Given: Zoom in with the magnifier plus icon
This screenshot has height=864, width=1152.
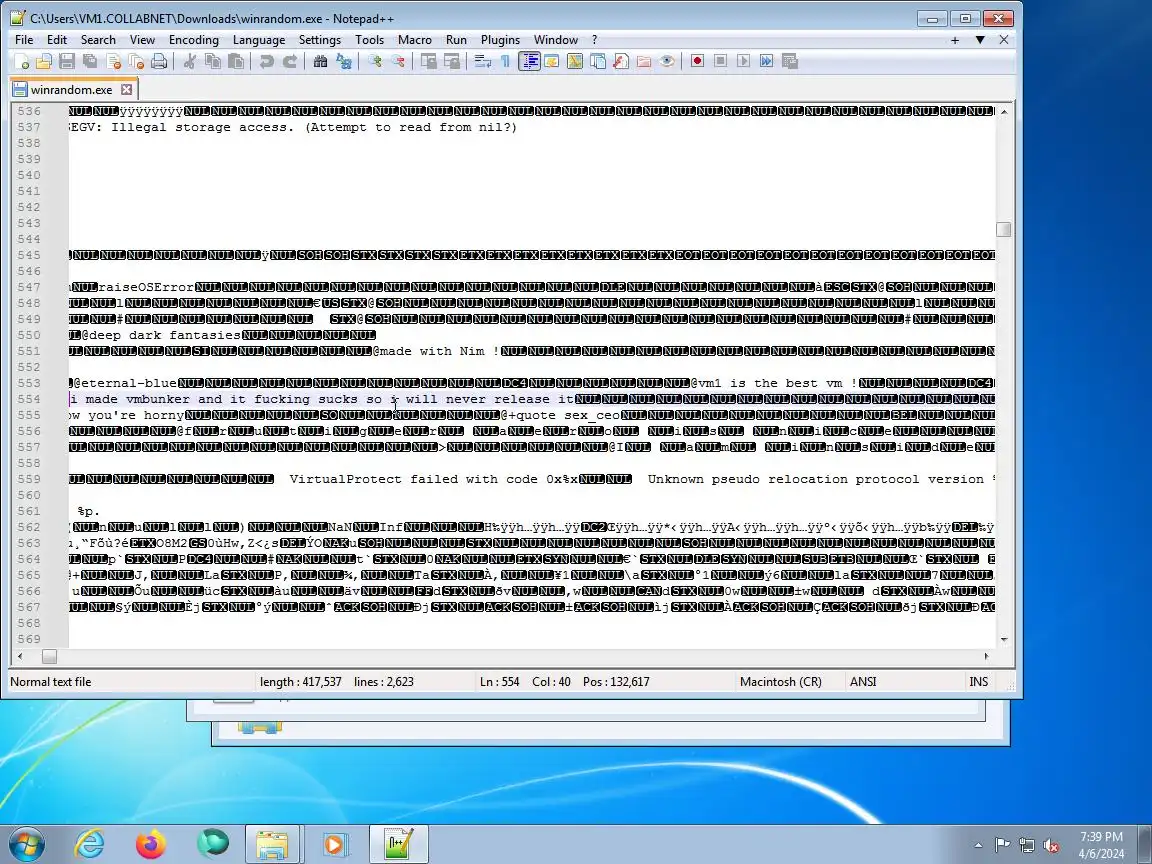Looking at the screenshot, I should (375, 62).
